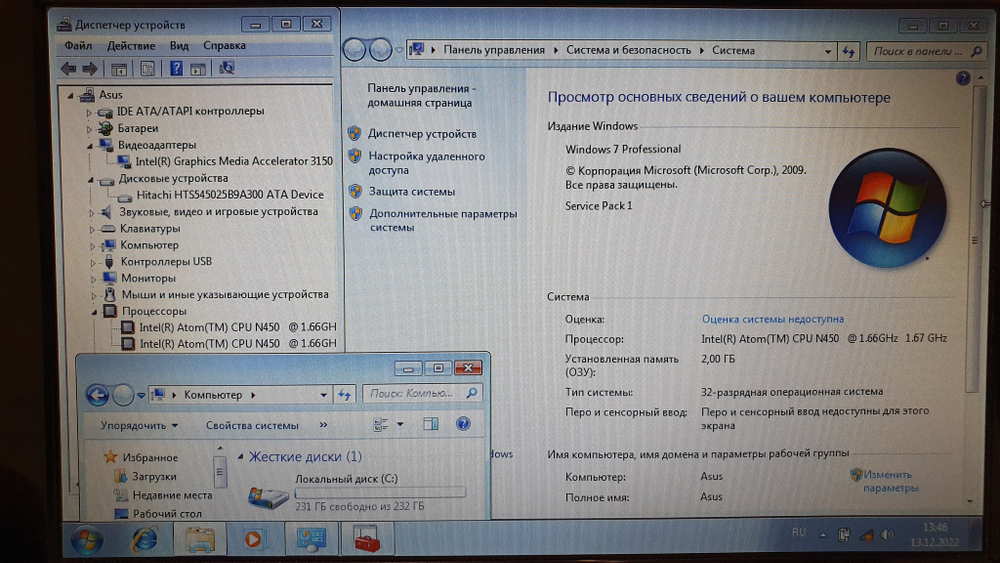
Task: Open Вид menu in Device Manager
Action: tap(179, 46)
